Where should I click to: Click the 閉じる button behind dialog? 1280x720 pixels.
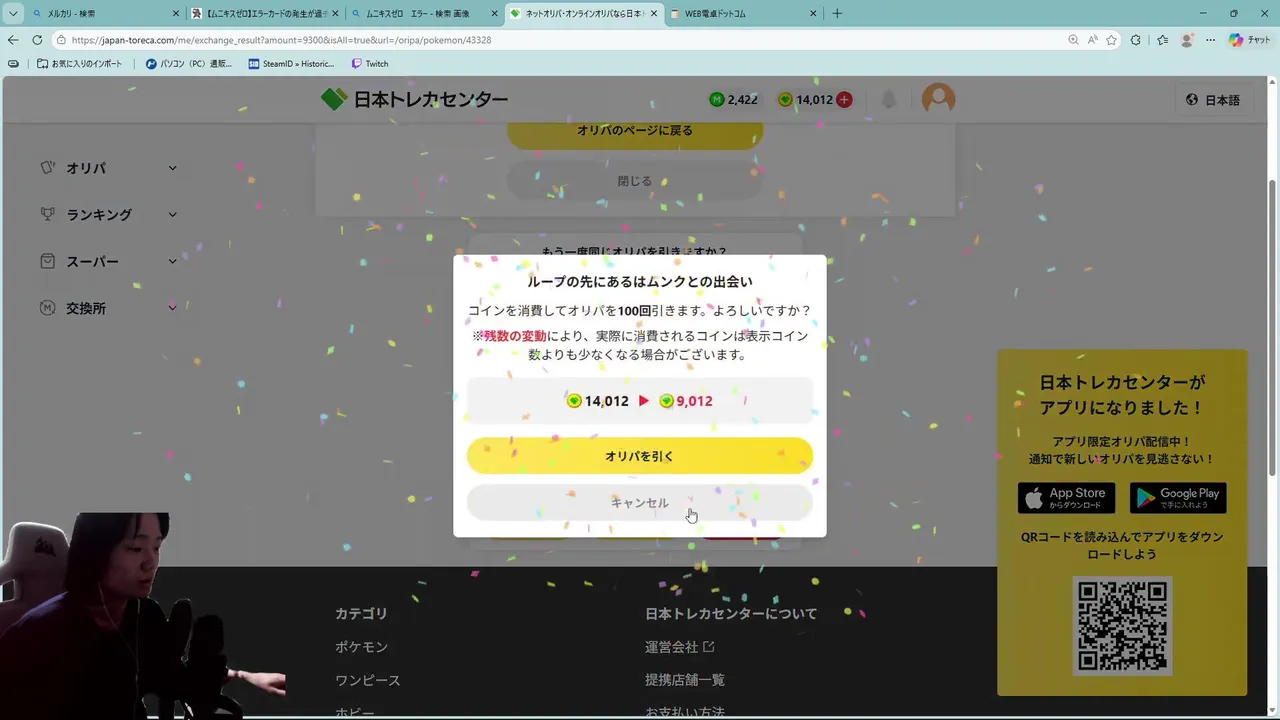[x=635, y=181]
